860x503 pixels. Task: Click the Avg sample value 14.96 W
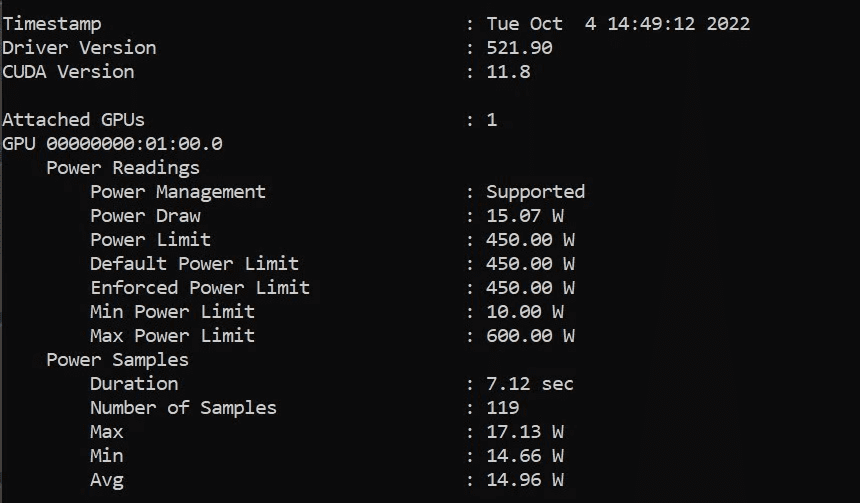[525, 480]
